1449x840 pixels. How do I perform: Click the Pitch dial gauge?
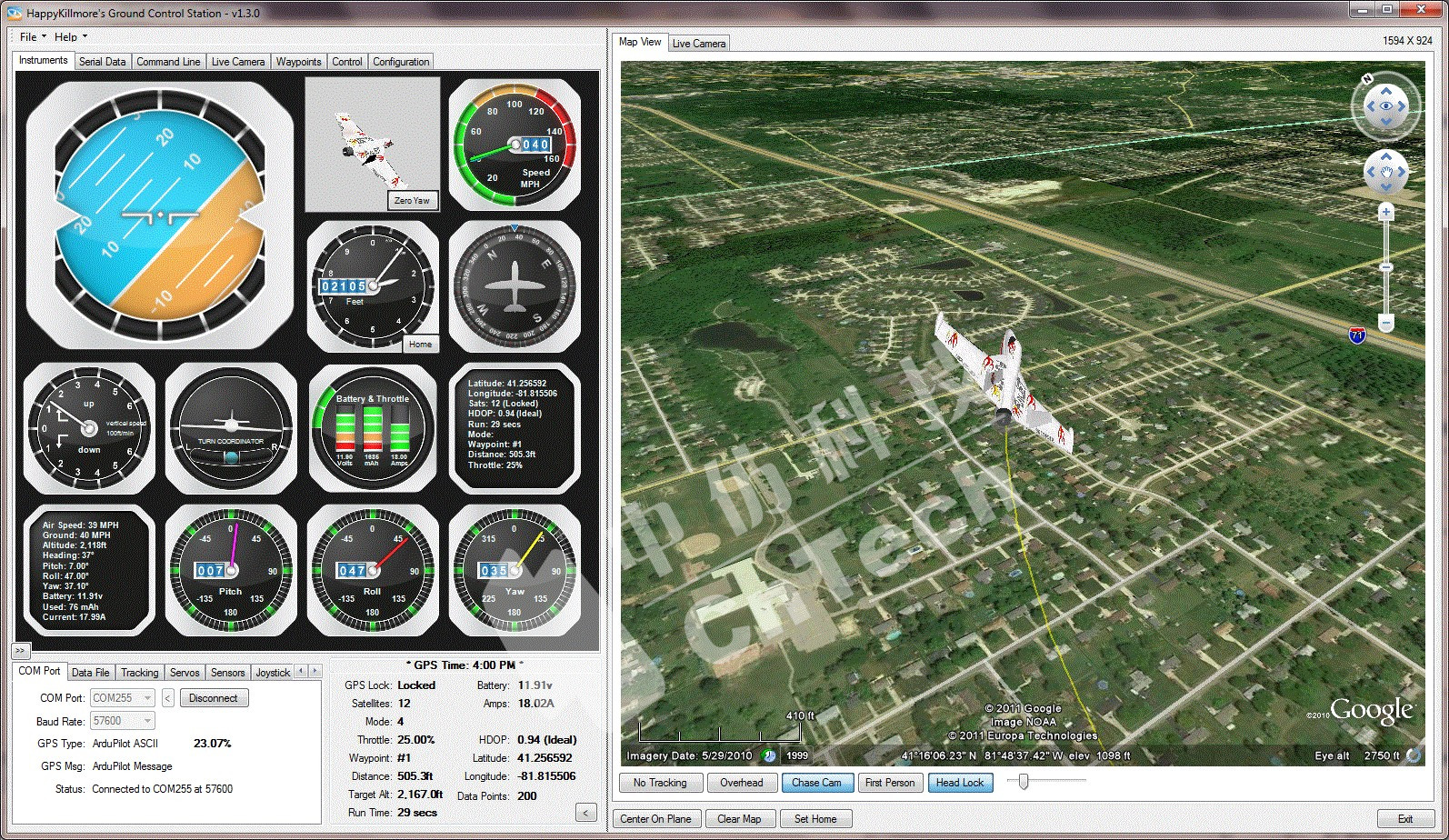click(x=231, y=570)
